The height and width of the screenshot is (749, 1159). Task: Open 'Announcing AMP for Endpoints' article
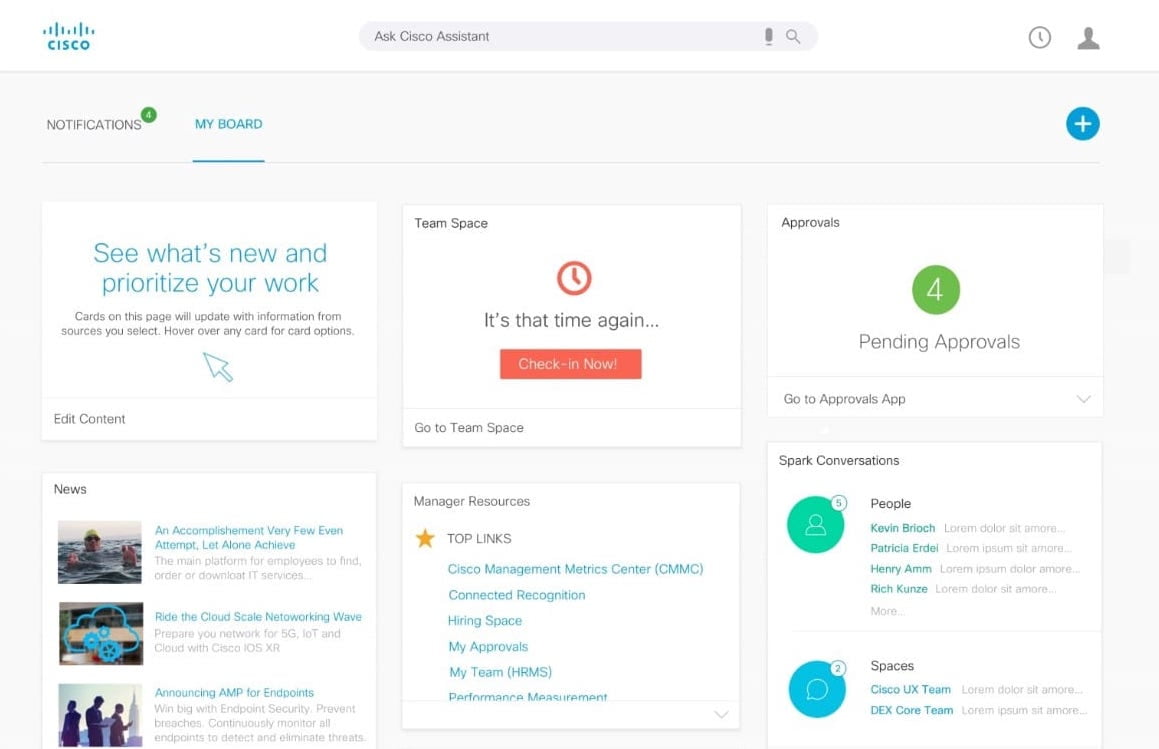pyautogui.click(x=234, y=692)
